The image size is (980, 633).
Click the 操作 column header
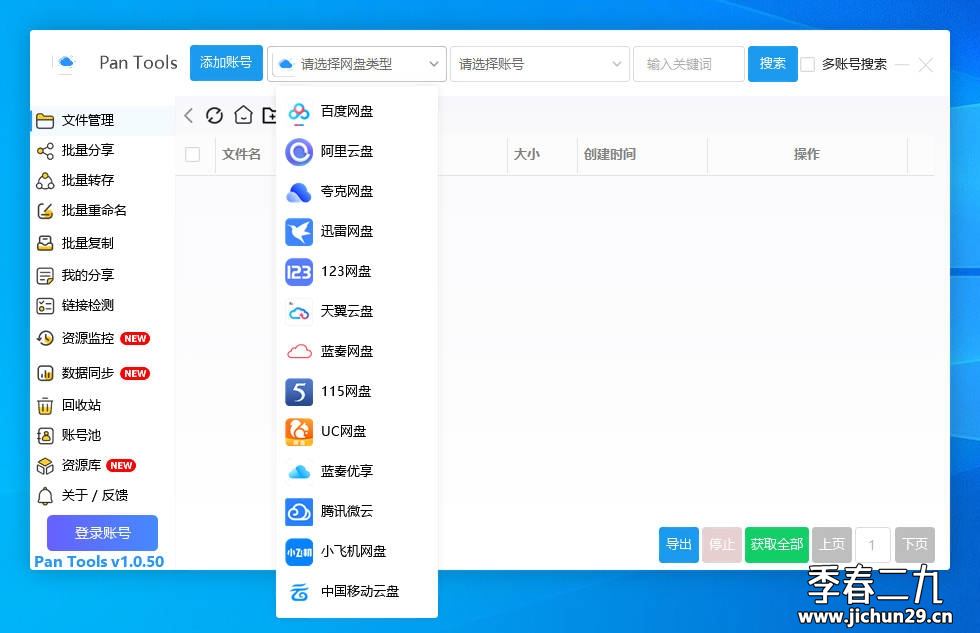click(806, 154)
